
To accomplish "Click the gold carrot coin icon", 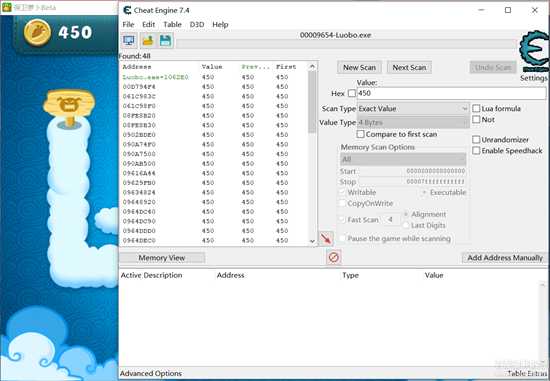I will point(37,33).
